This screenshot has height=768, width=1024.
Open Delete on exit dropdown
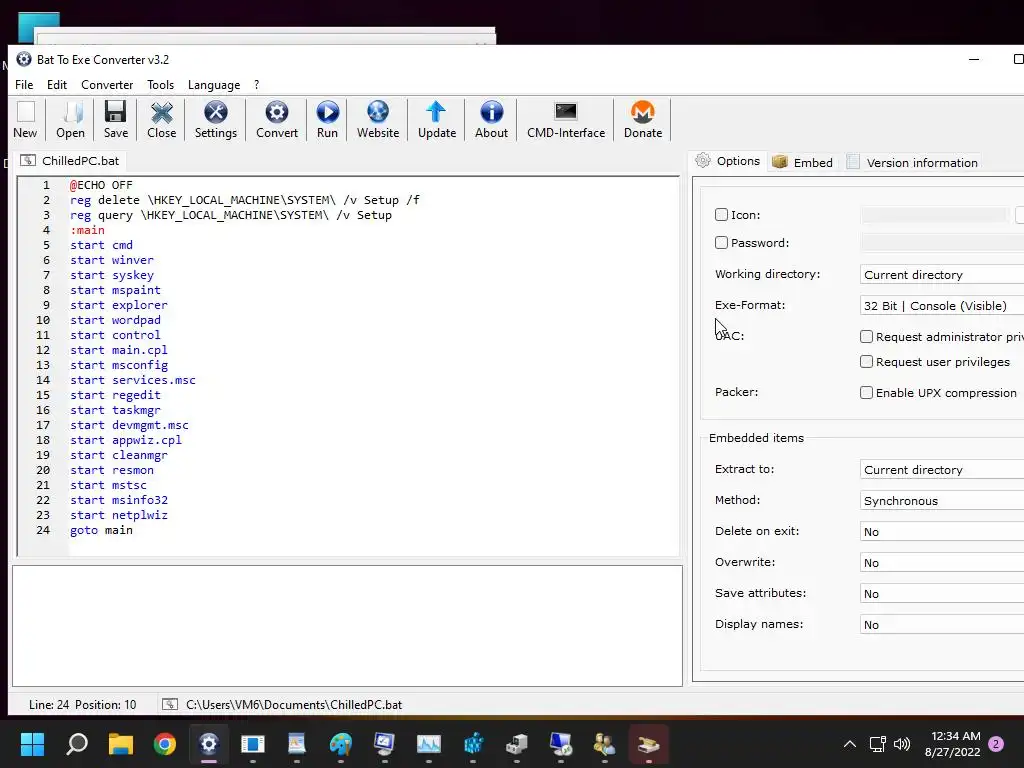click(x=942, y=532)
